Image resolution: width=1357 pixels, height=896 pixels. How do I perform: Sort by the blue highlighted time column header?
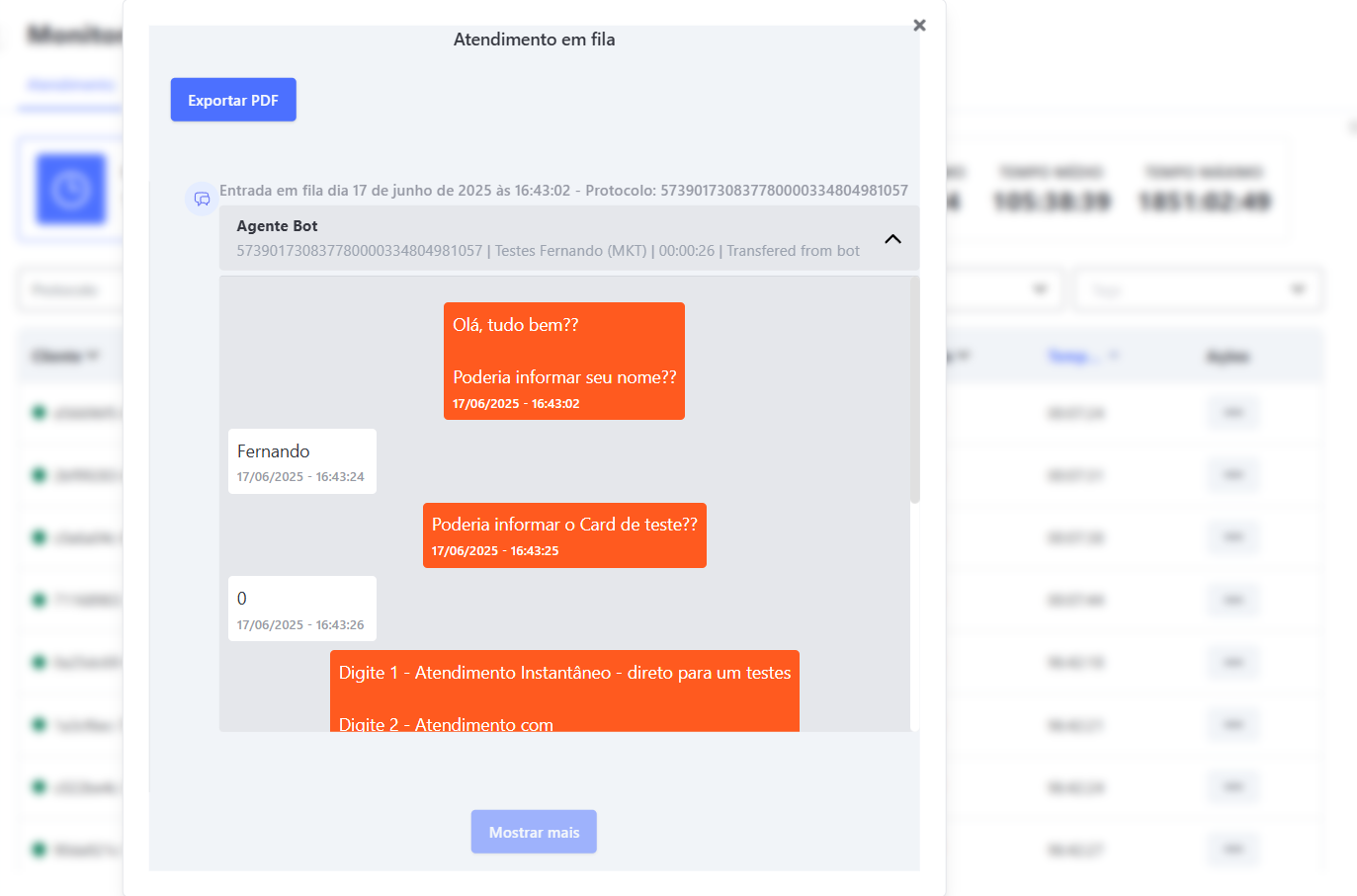coord(1072,356)
